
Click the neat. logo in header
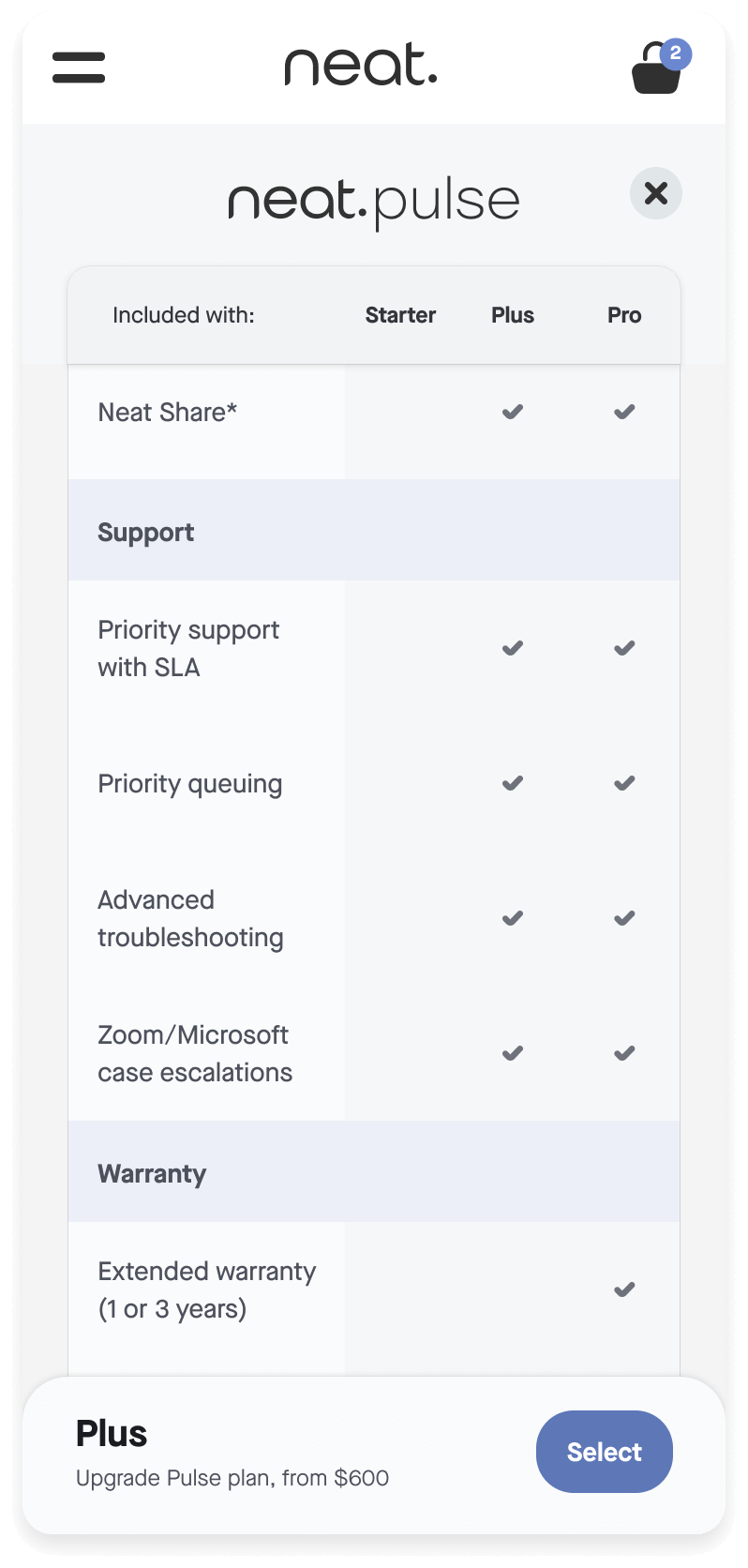(x=361, y=67)
